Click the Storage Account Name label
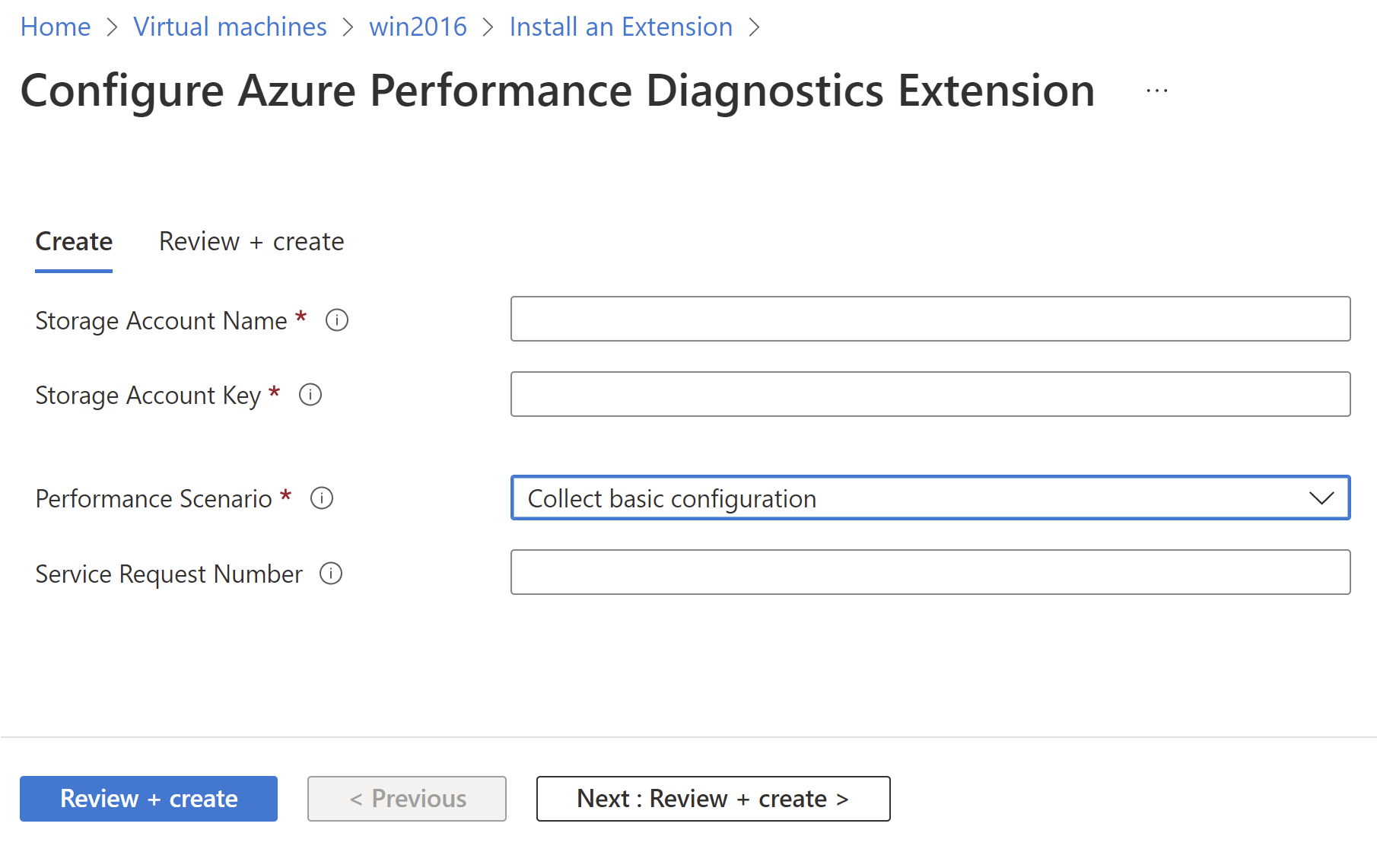This screenshot has width=1377, height=868. coord(161,321)
